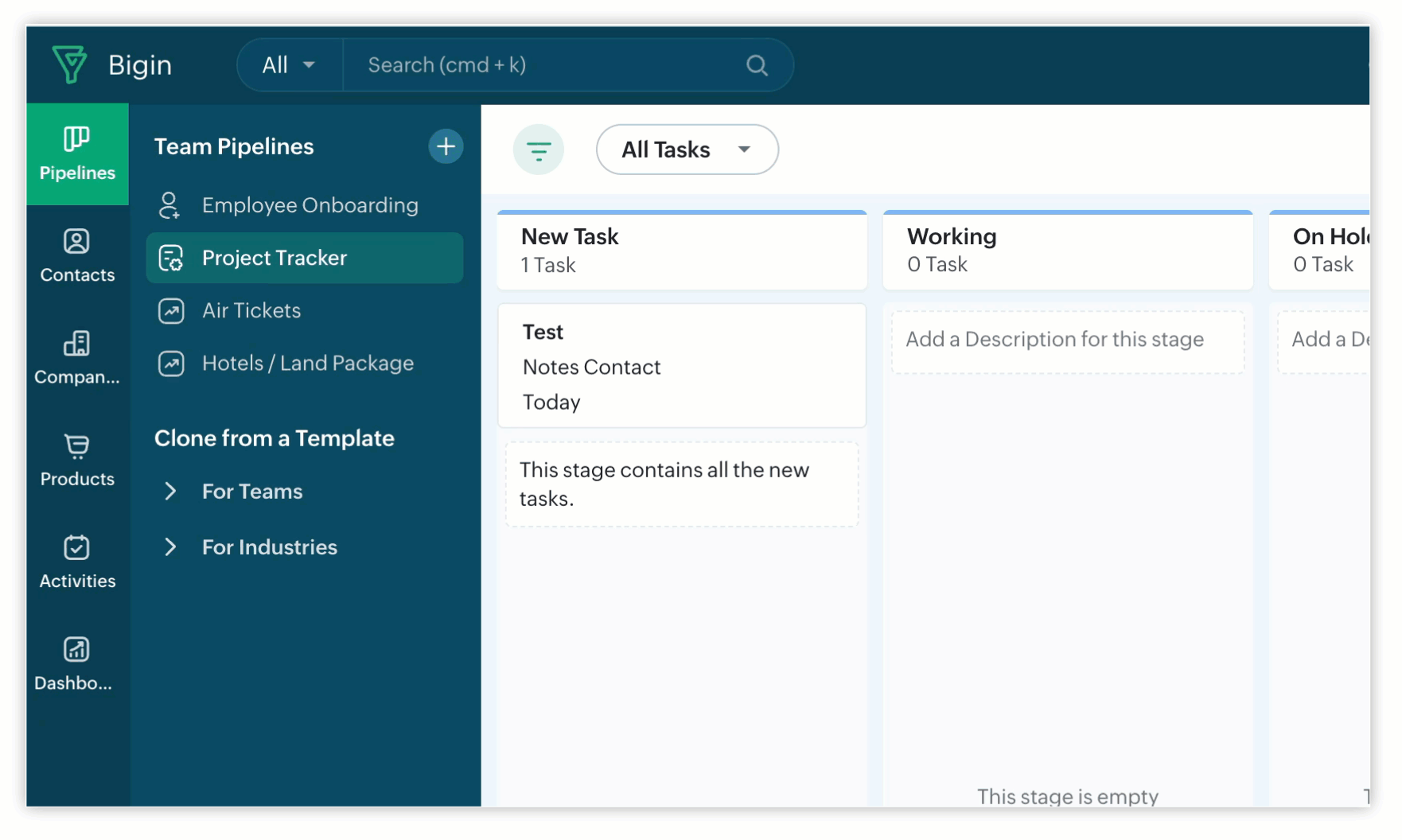Screen dimensions: 1402x840
Task: Add a new team pipeline with plus icon
Action: 446,146
